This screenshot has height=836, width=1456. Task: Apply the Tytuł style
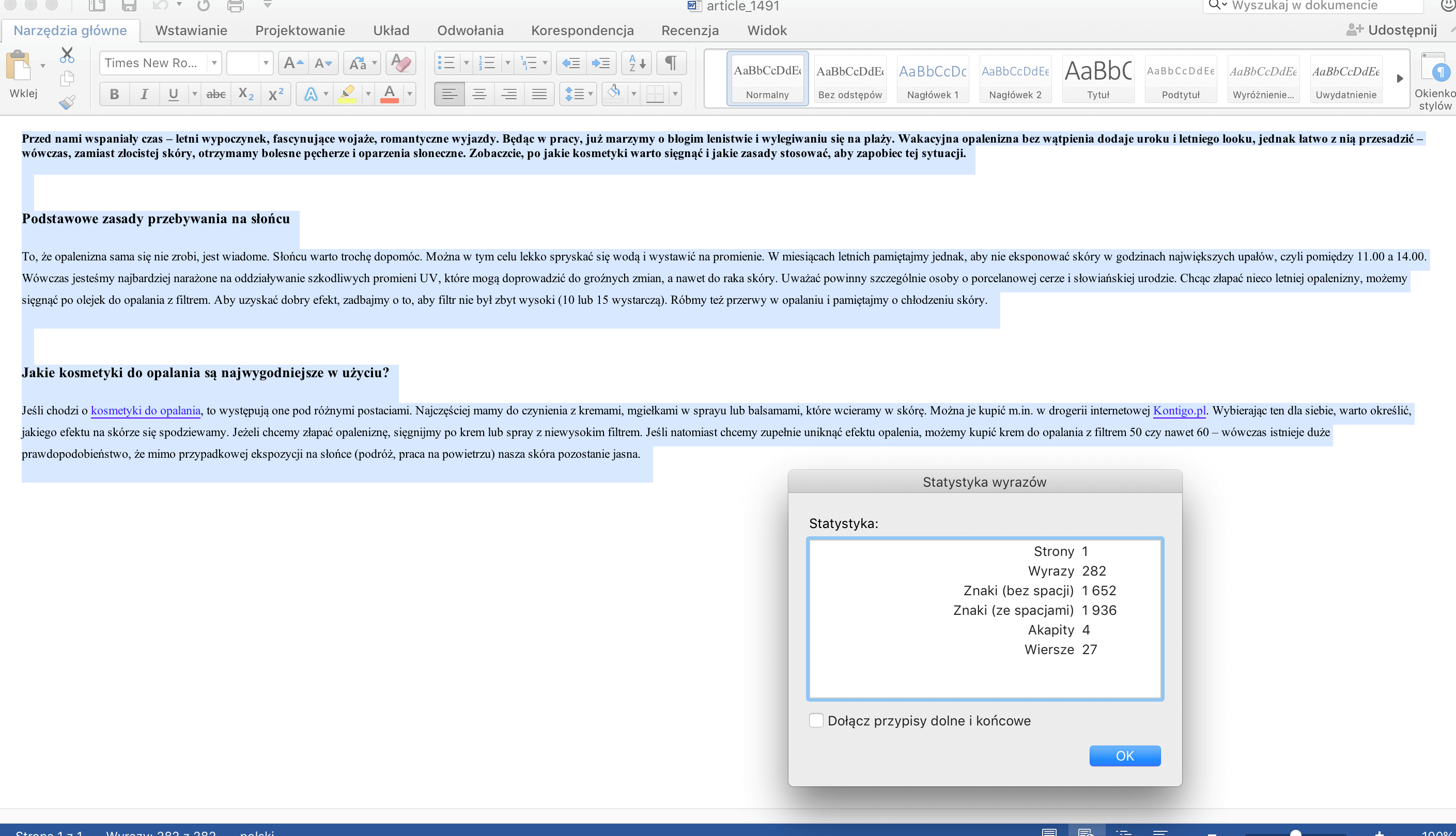click(x=1098, y=79)
